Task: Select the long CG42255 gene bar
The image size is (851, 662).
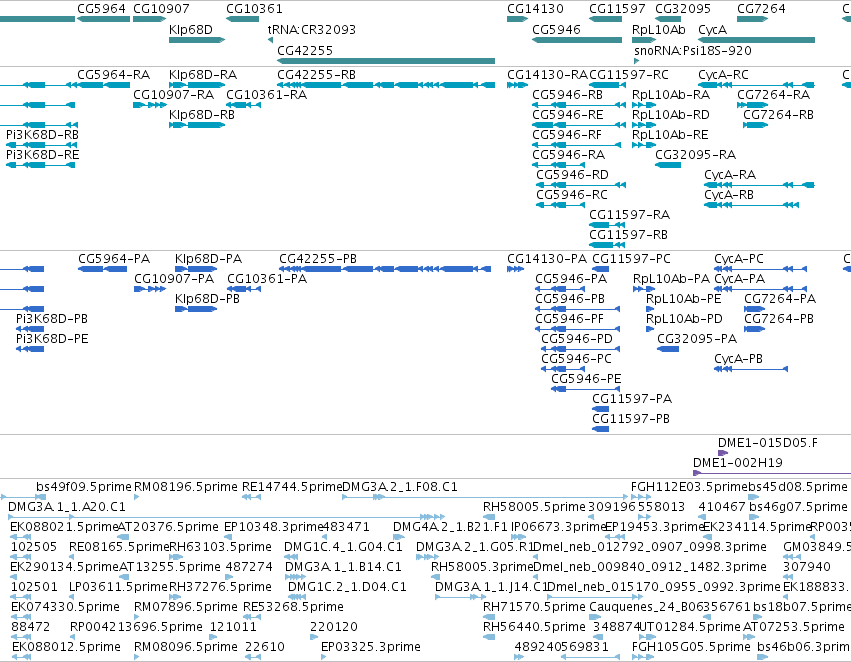Action: (386, 61)
